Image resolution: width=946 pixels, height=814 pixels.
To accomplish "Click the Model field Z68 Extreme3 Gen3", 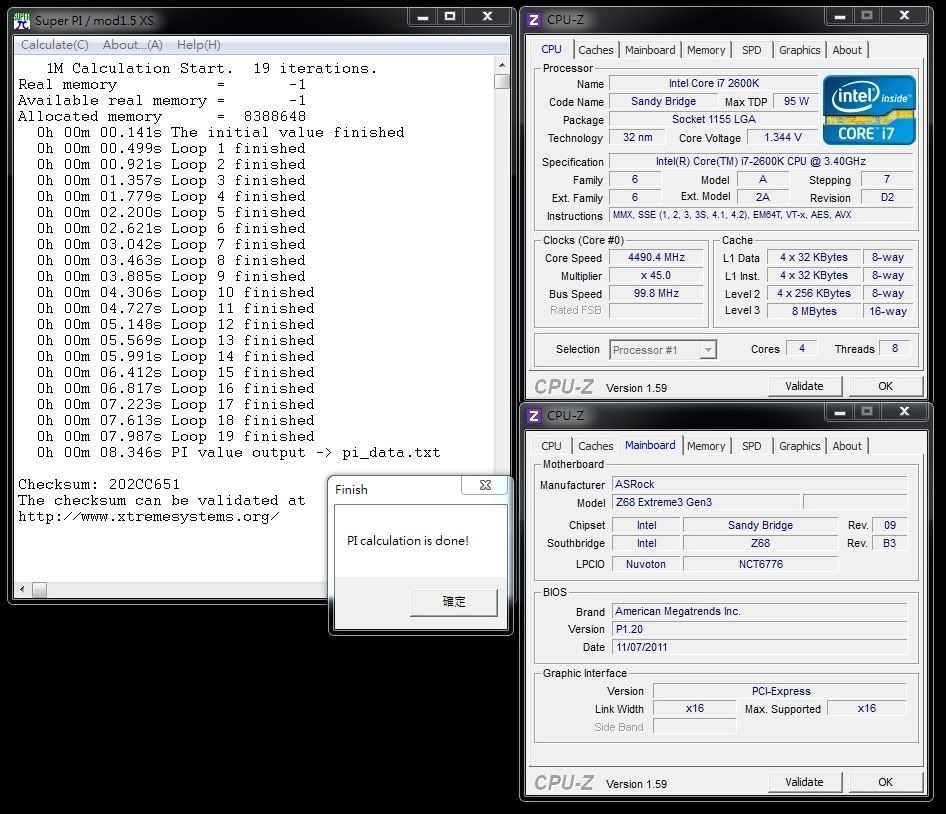I will coord(706,502).
